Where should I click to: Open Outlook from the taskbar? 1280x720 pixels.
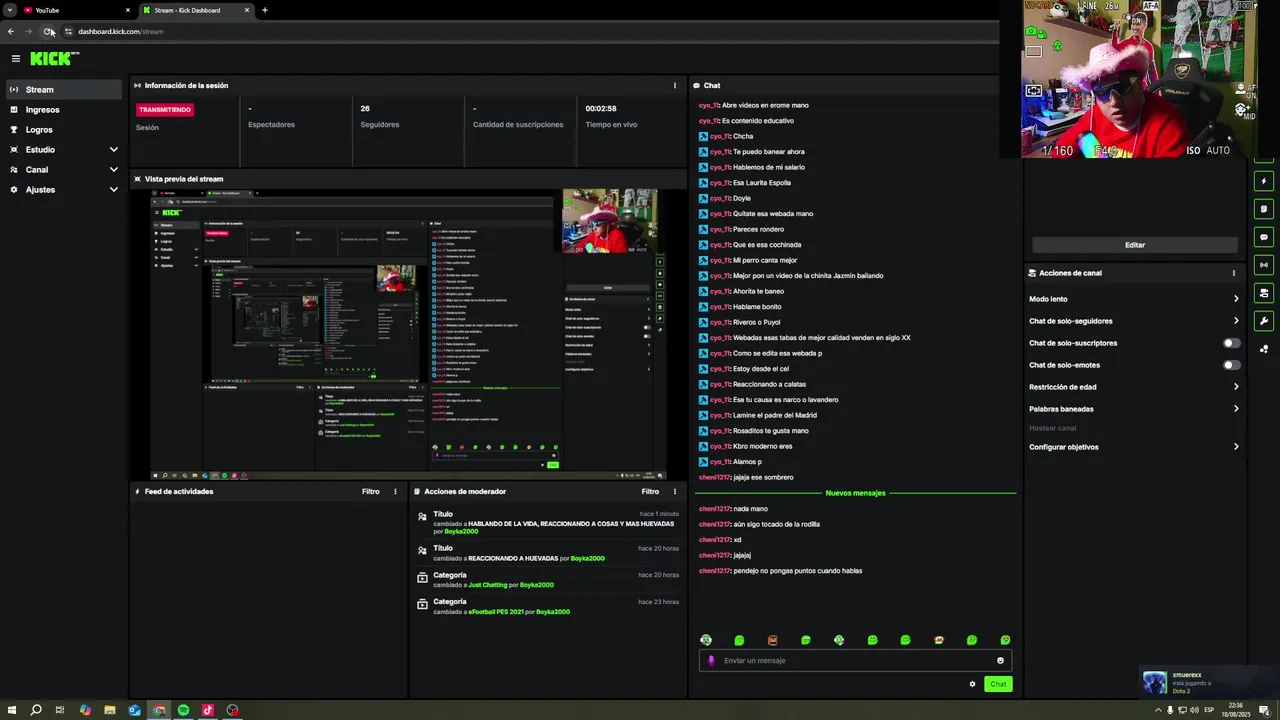[x=134, y=710]
